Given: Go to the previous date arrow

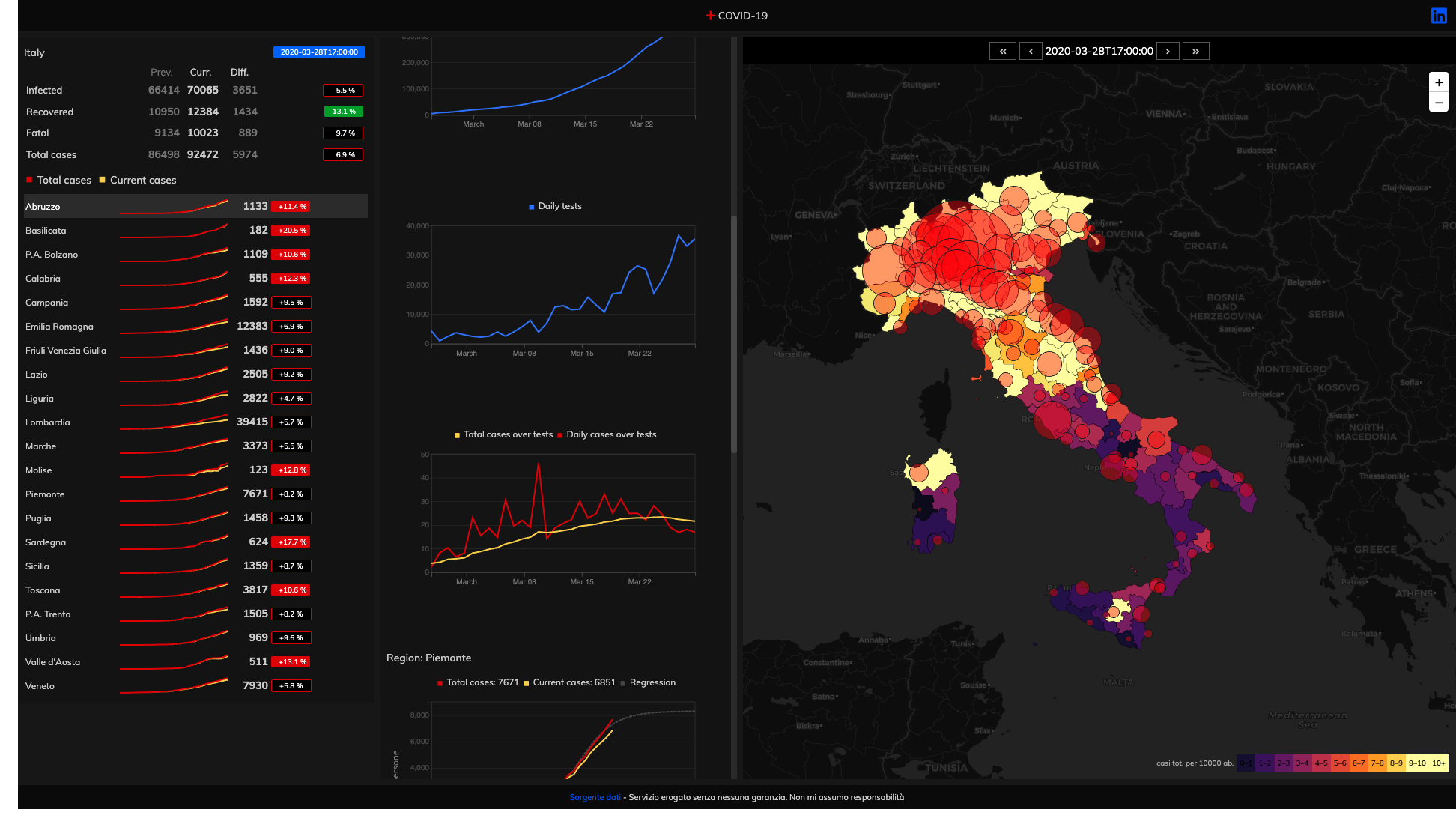Looking at the screenshot, I should [x=1031, y=51].
